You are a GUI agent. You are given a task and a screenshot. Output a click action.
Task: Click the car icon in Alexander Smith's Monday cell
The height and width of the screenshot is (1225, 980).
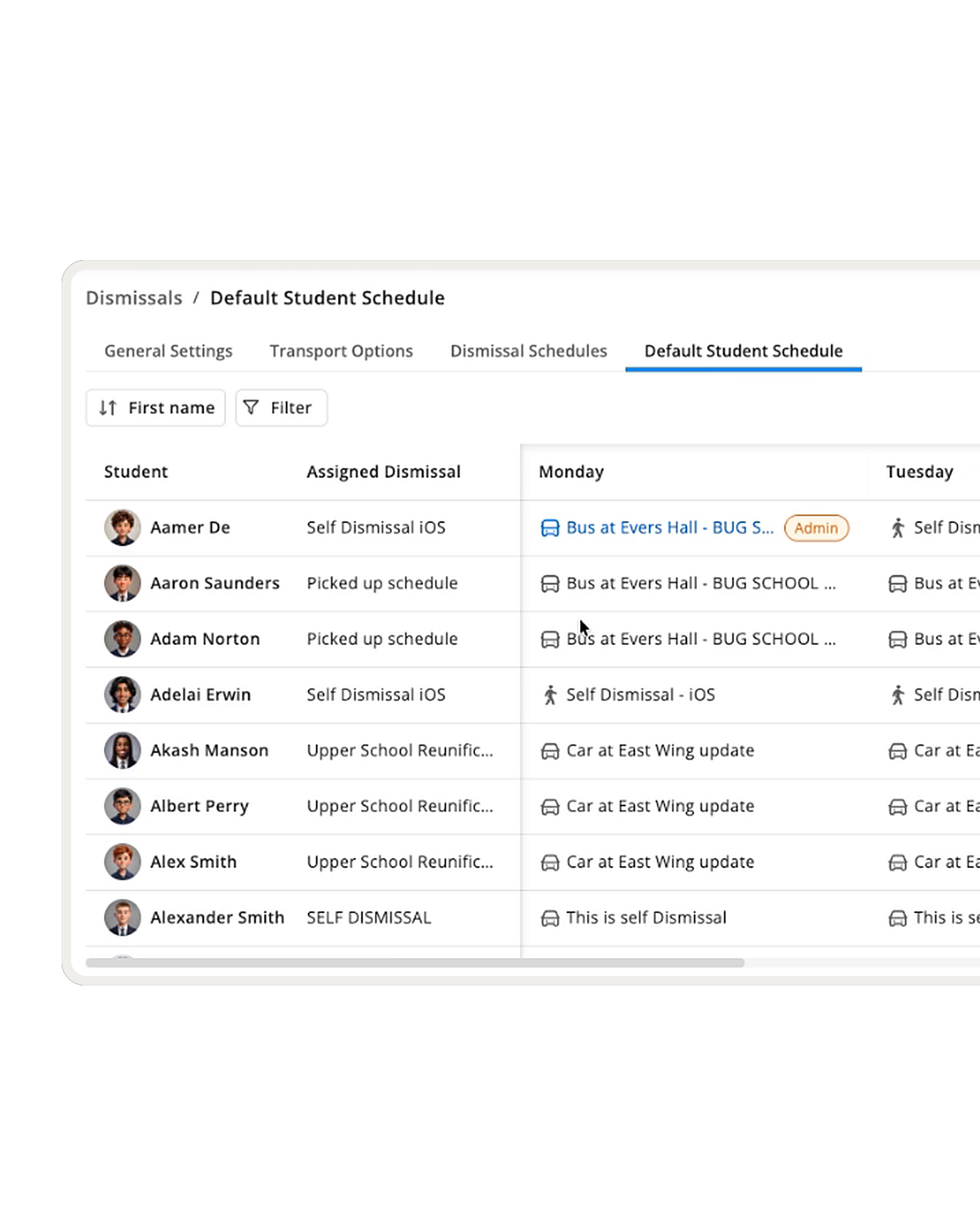point(550,918)
